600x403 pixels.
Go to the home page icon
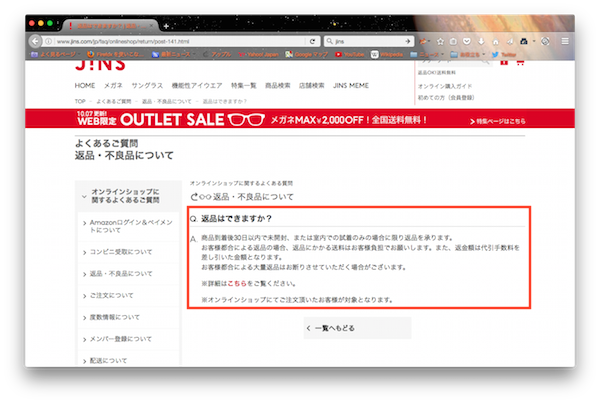point(496,41)
